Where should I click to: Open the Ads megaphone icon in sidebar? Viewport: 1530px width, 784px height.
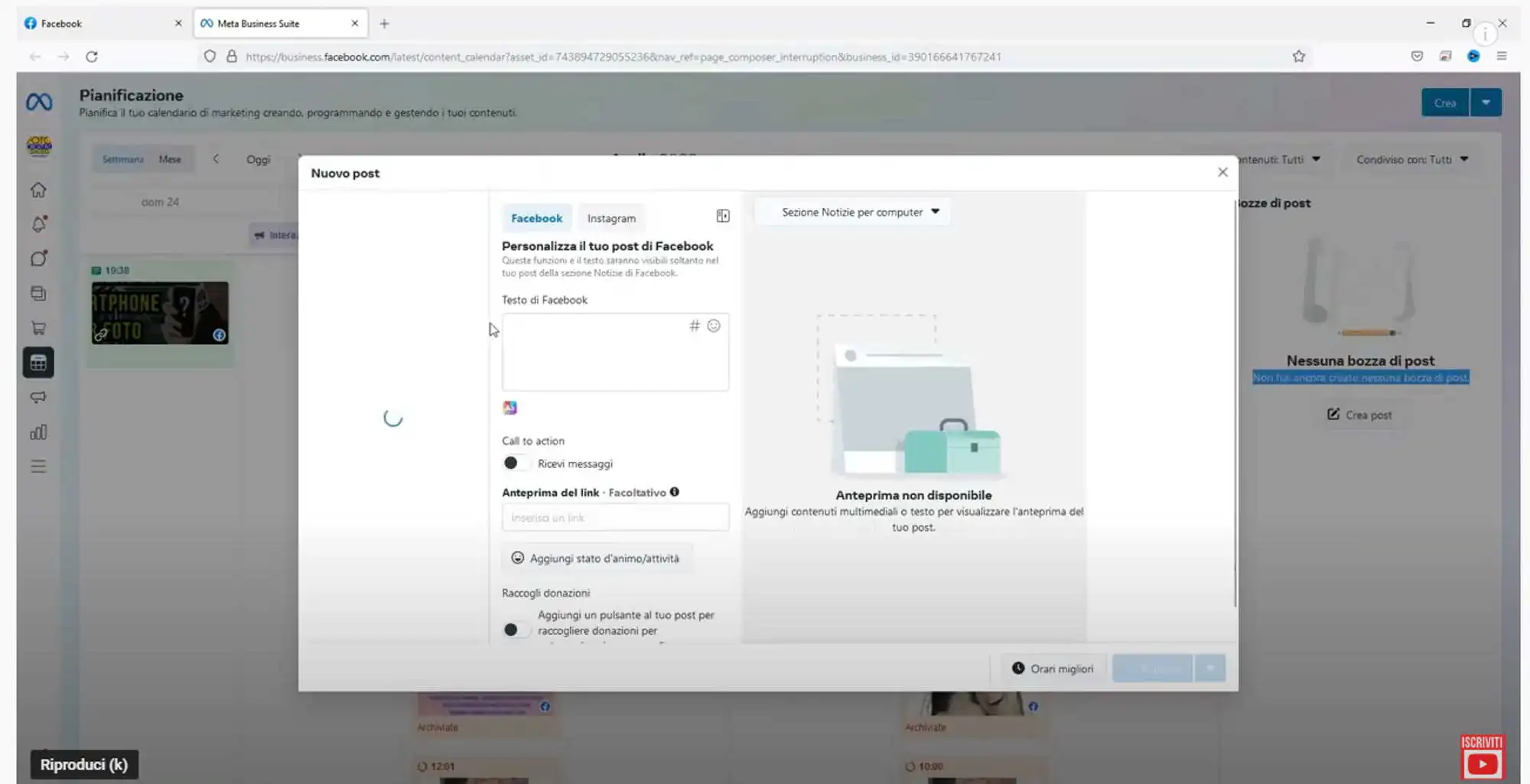(38, 397)
